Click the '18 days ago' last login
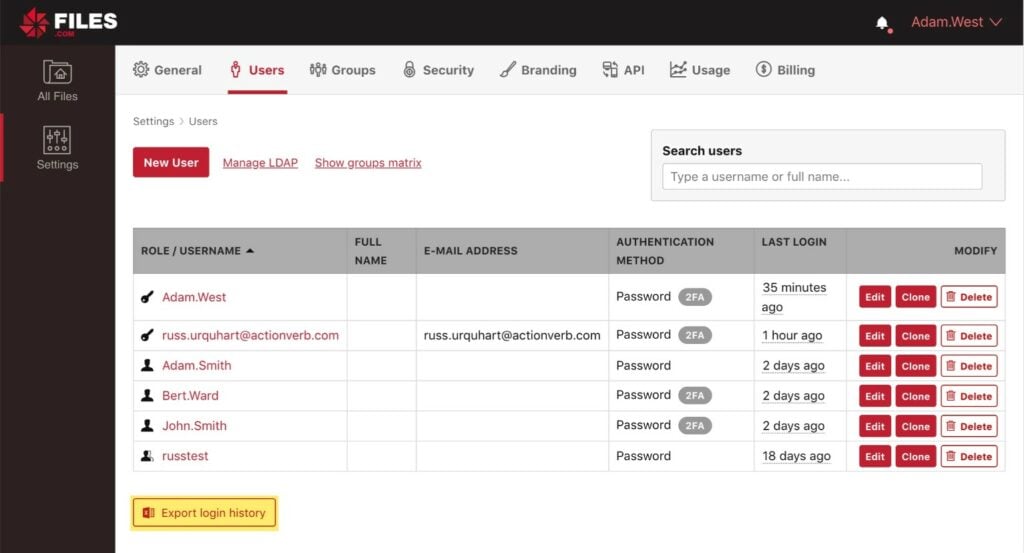This screenshot has height=553, width=1024. coord(796,456)
